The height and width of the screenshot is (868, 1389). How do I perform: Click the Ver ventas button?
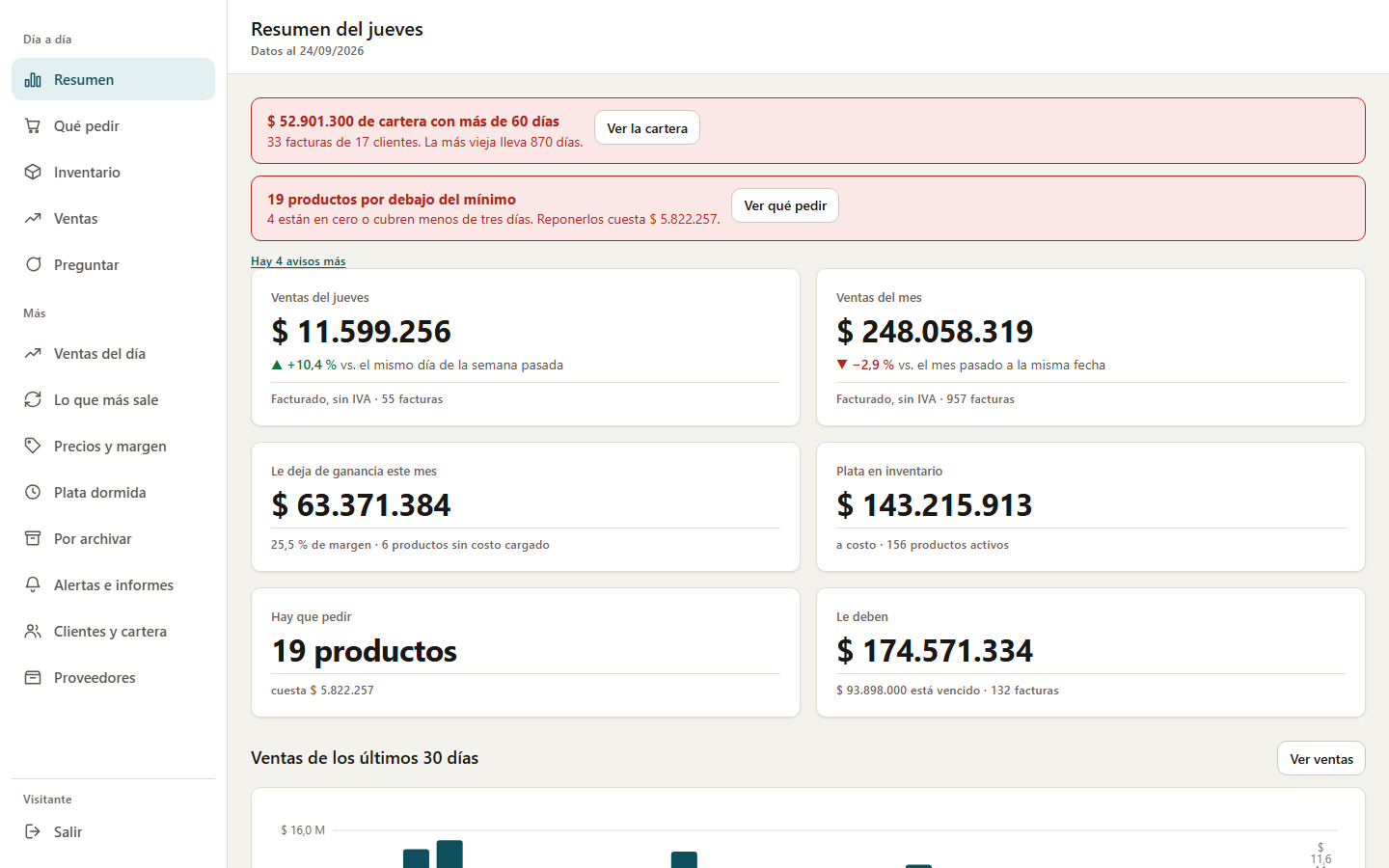point(1321,759)
